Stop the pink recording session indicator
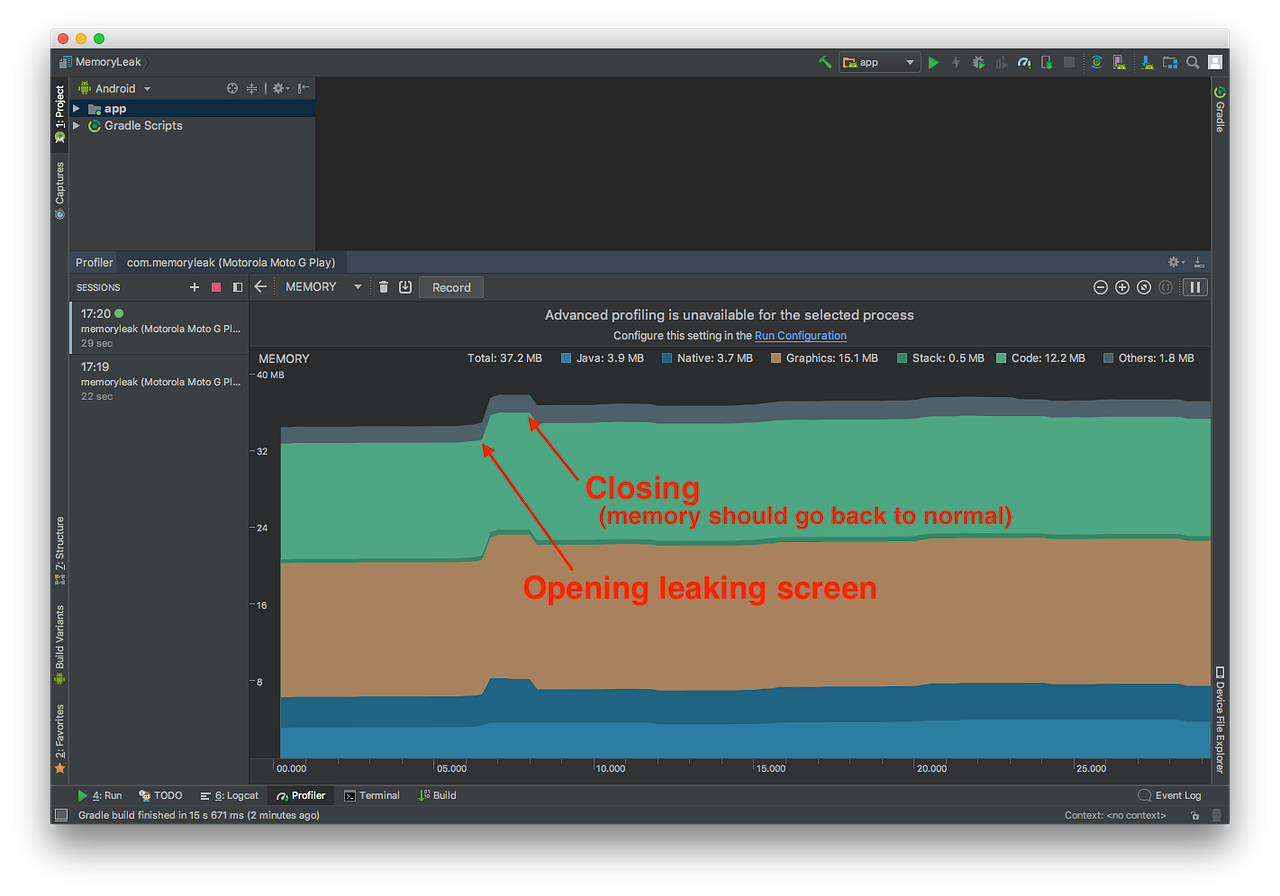 click(215, 287)
